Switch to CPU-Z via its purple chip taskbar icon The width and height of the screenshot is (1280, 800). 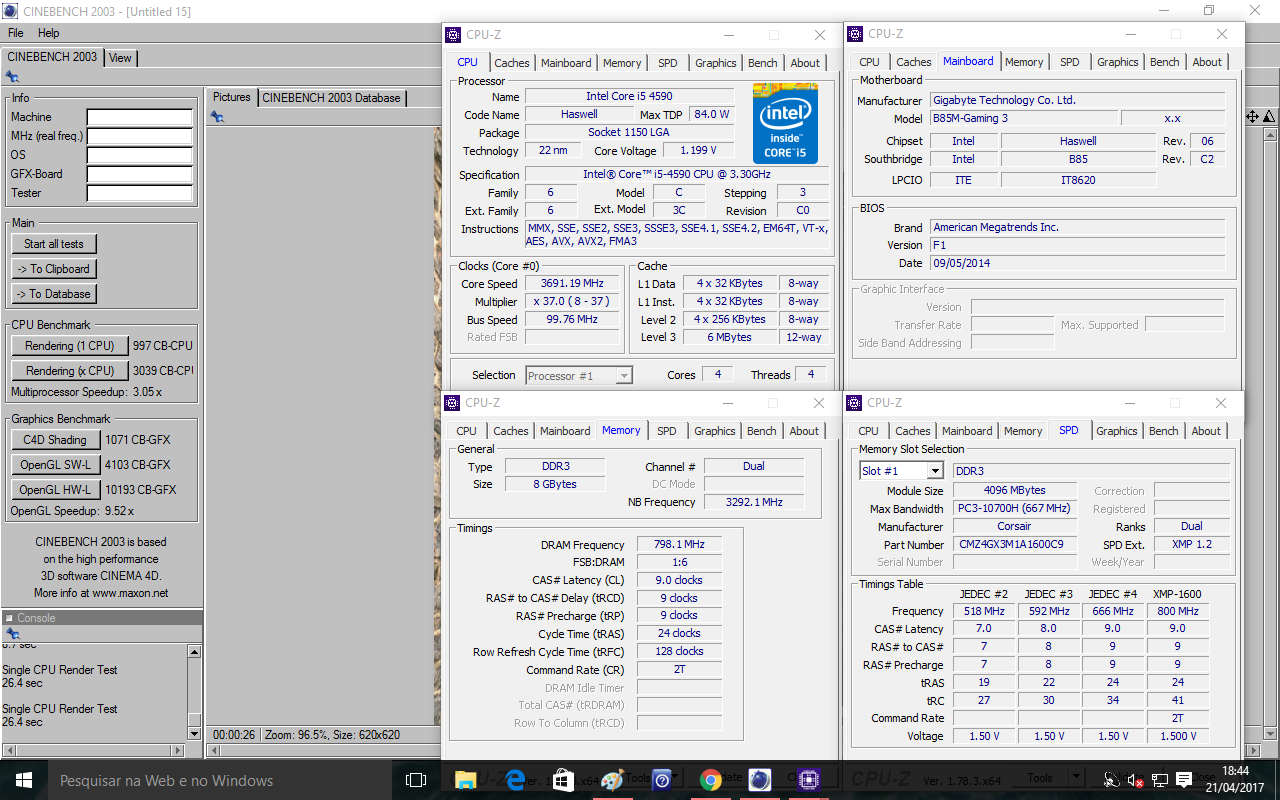pyautogui.click(x=808, y=780)
